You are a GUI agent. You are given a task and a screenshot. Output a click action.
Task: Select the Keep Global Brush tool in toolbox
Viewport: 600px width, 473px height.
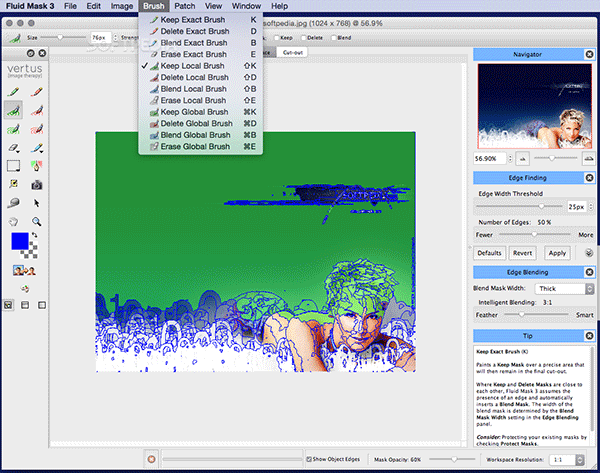tap(13, 129)
